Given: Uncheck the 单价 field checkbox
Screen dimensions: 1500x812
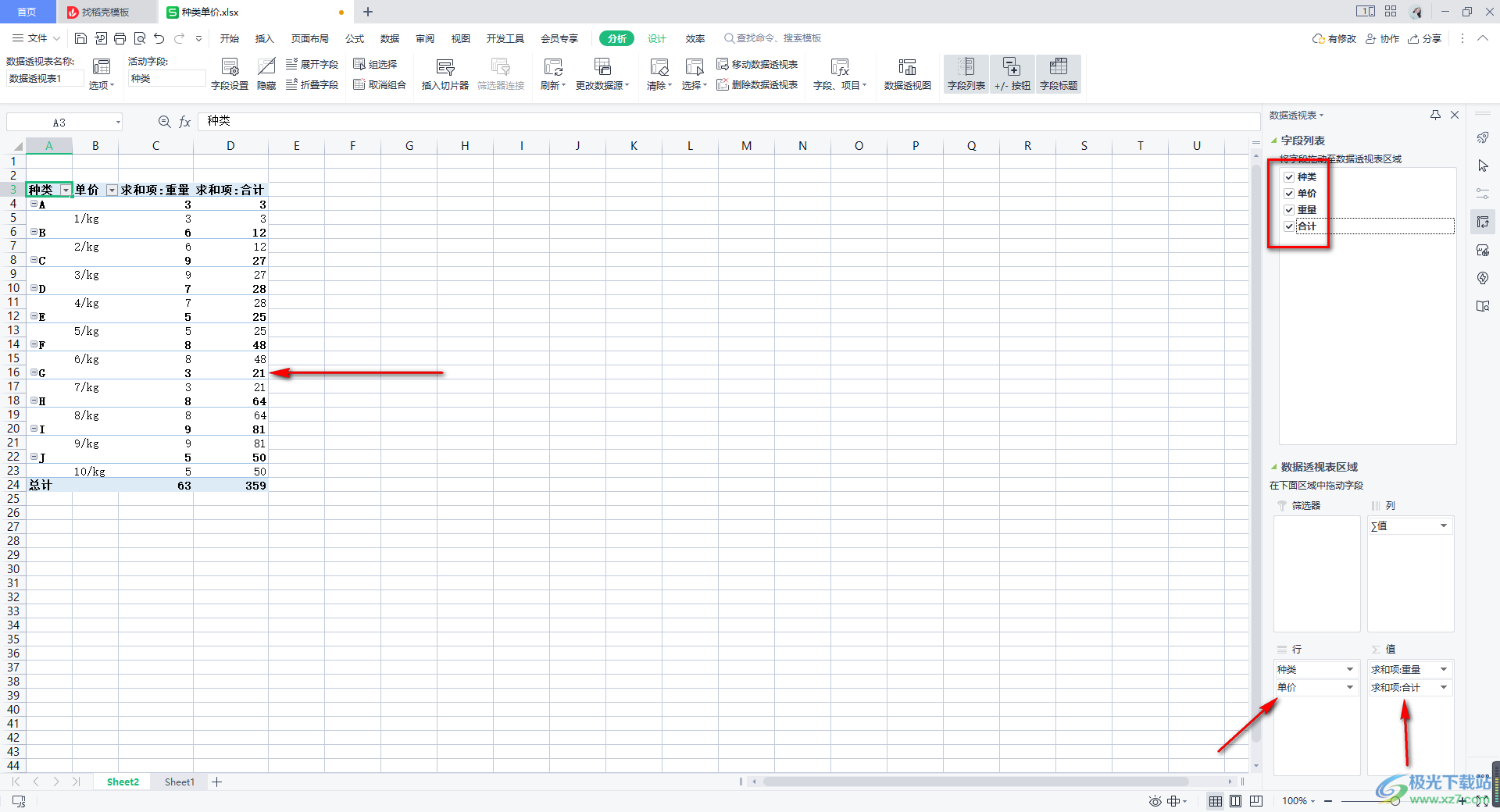Looking at the screenshot, I should tap(1289, 194).
